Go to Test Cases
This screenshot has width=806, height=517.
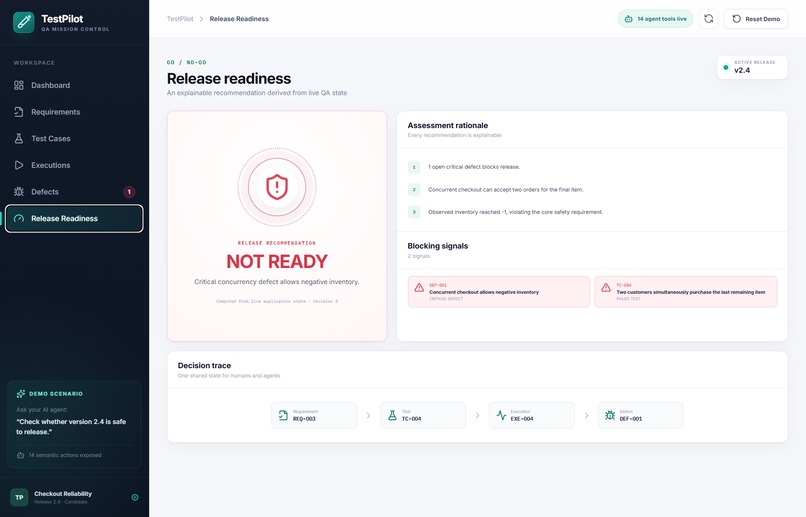coord(74,139)
